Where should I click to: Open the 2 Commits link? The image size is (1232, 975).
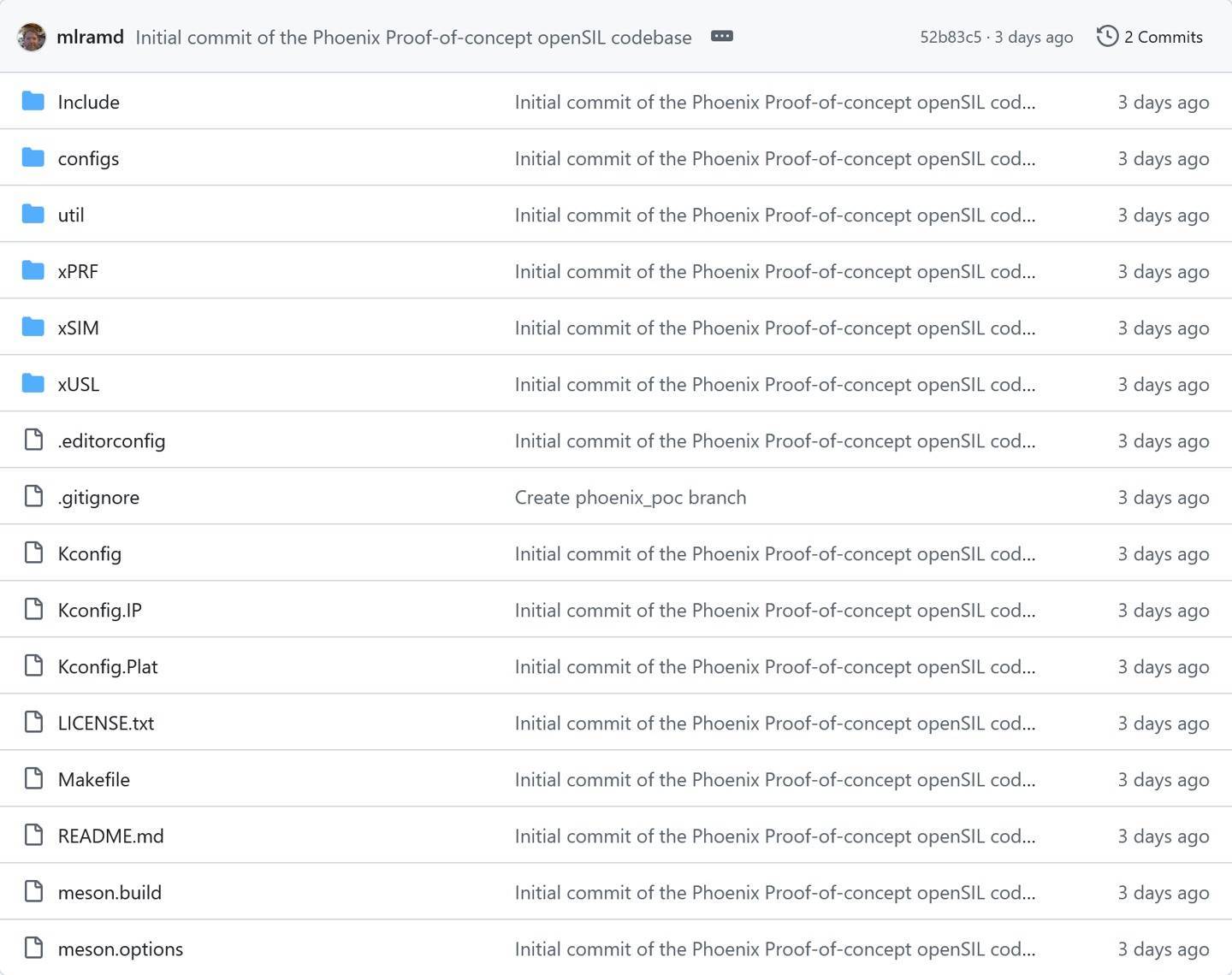point(1163,37)
